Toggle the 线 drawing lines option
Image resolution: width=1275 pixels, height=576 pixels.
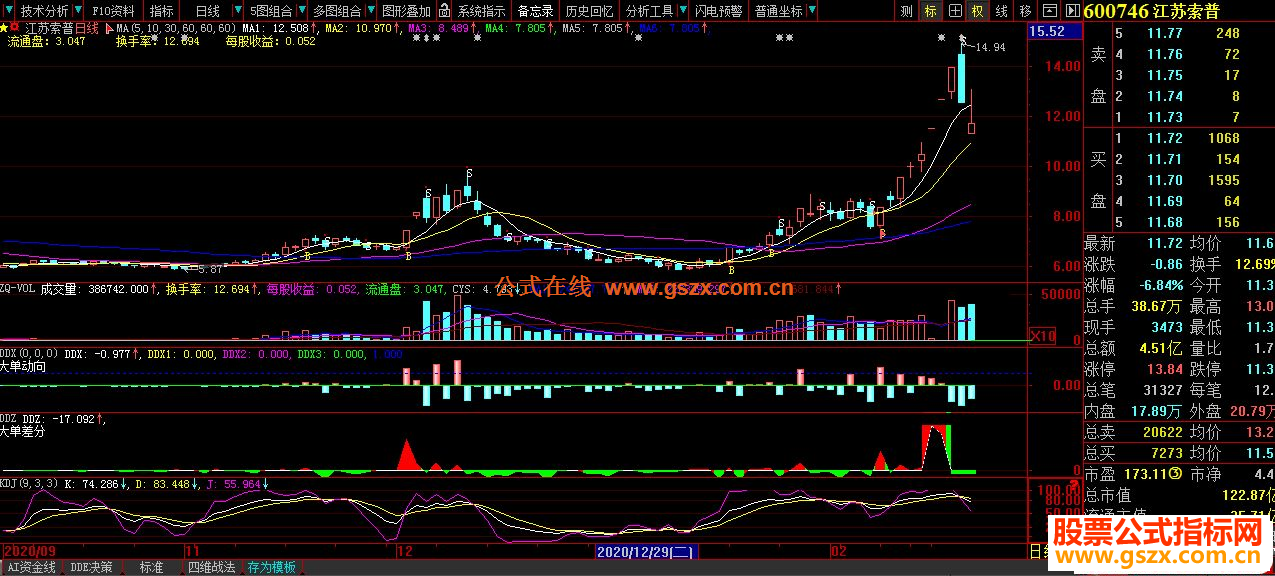coord(1001,11)
